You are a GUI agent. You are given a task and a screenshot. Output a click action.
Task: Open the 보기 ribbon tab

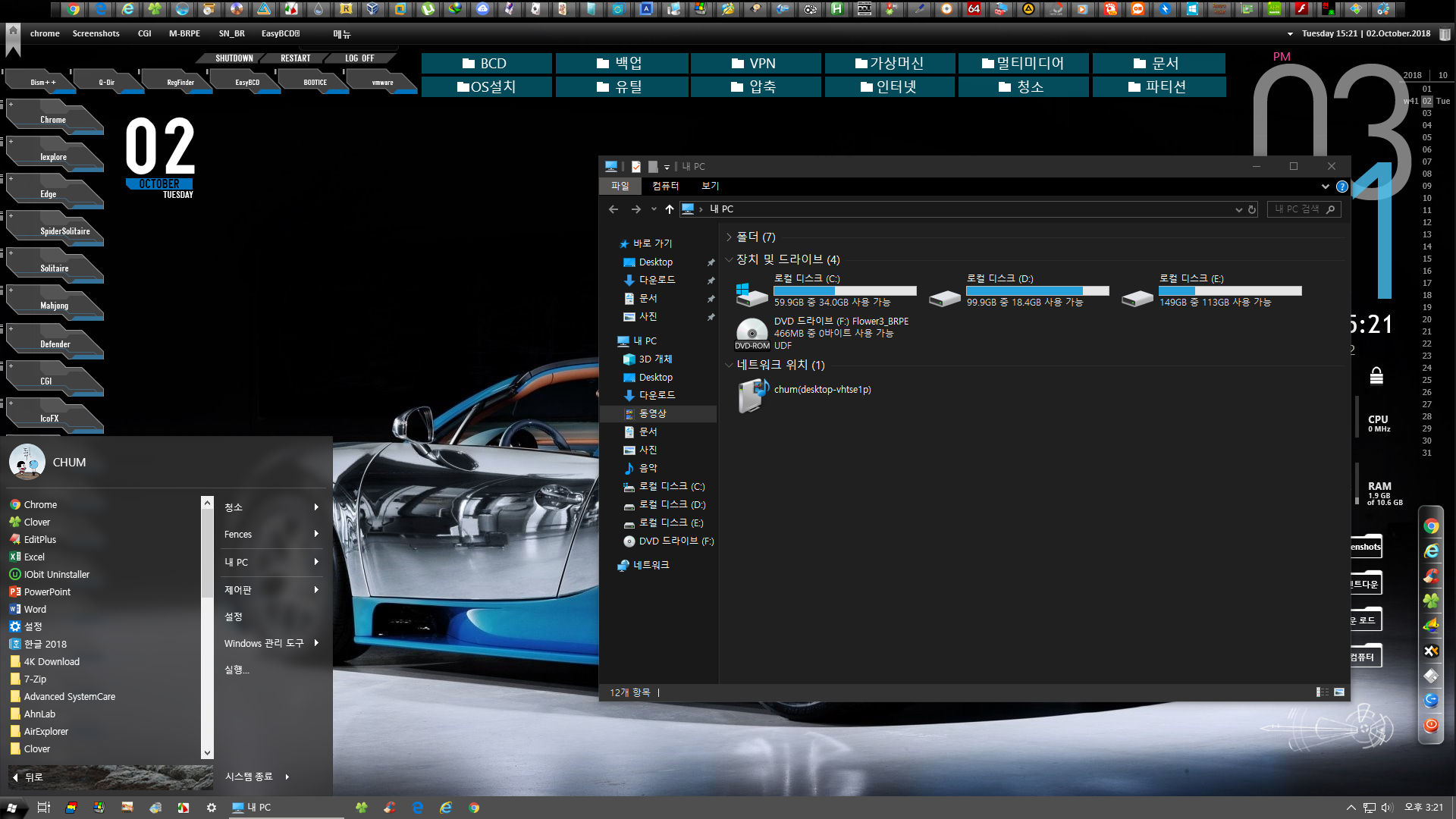click(710, 186)
